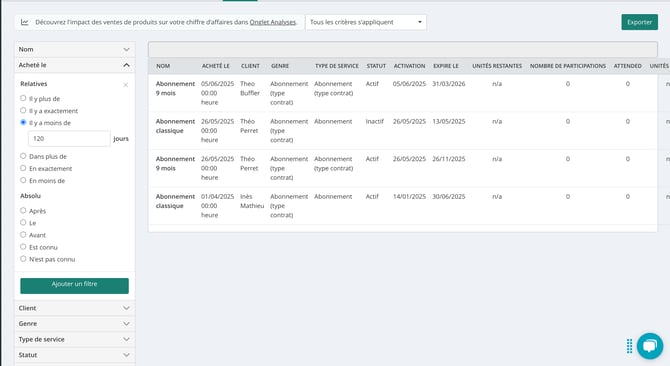Screen dimensions: 670x366
Task: Sort by the NOM column header
Action: point(163,66)
